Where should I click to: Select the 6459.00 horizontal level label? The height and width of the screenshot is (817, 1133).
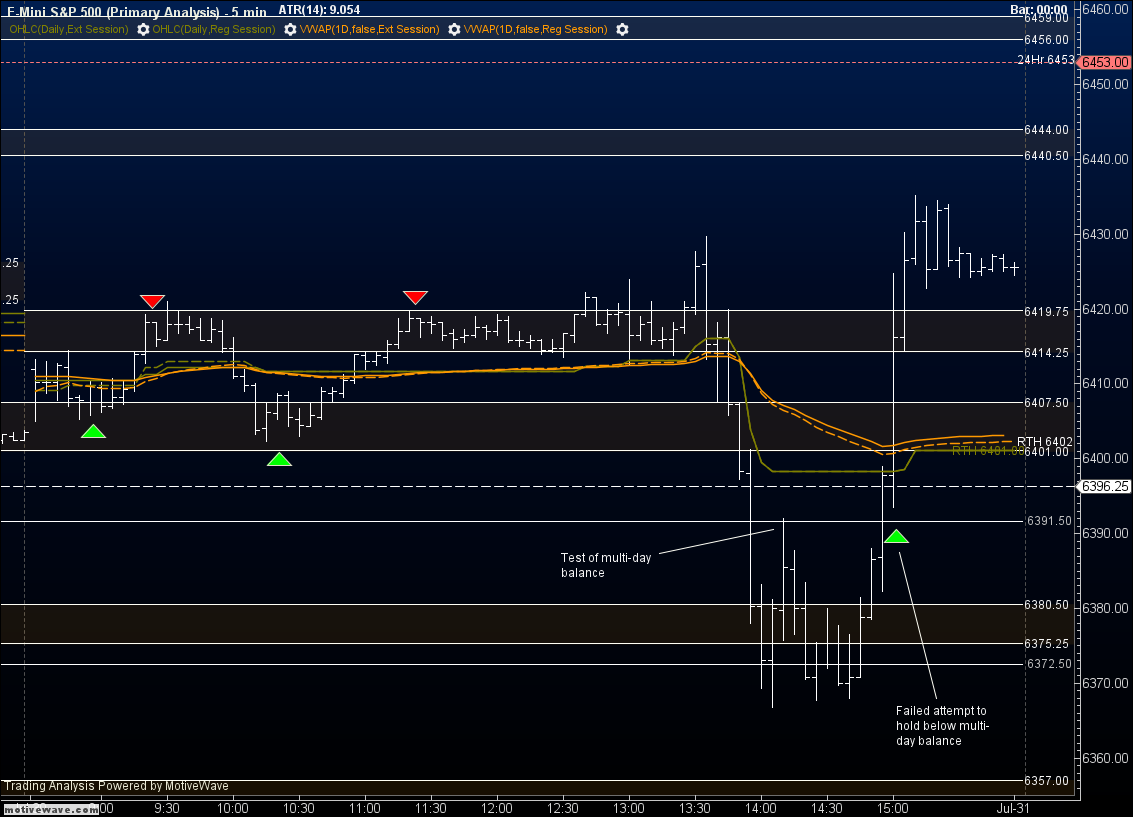click(x=1046, y=17)
